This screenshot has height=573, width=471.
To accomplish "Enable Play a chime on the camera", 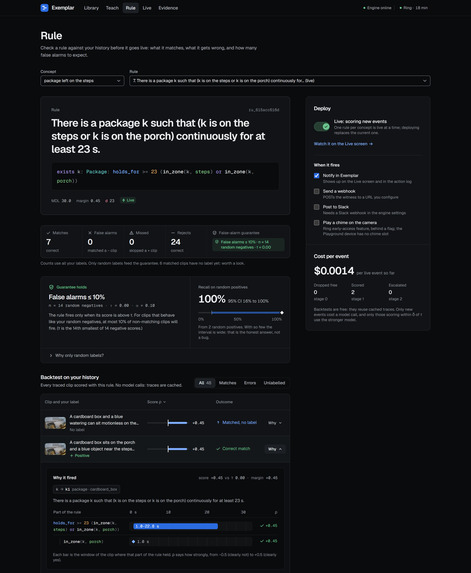I will pyautogui.click(x=316, y=223).
